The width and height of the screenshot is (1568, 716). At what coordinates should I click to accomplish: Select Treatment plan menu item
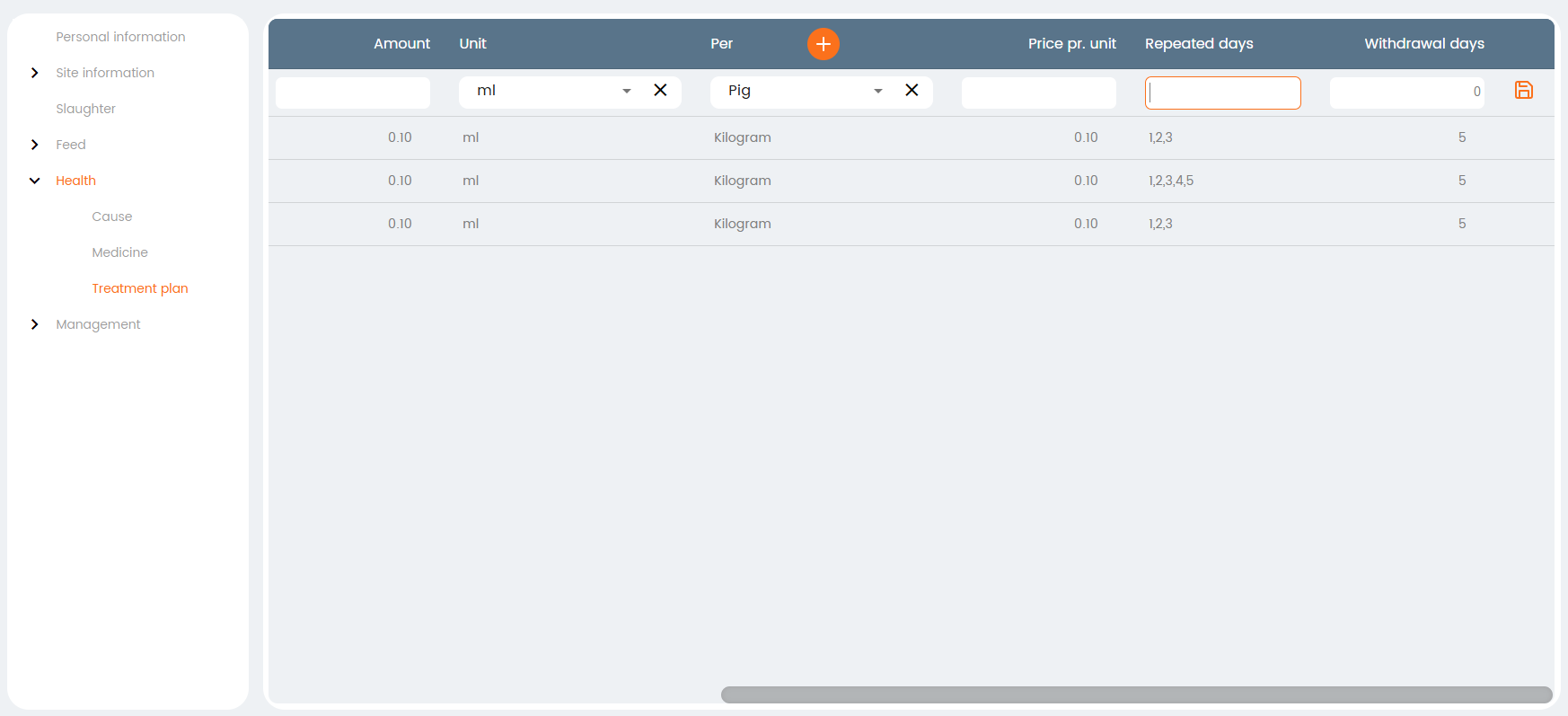click(x=139, y=288)
